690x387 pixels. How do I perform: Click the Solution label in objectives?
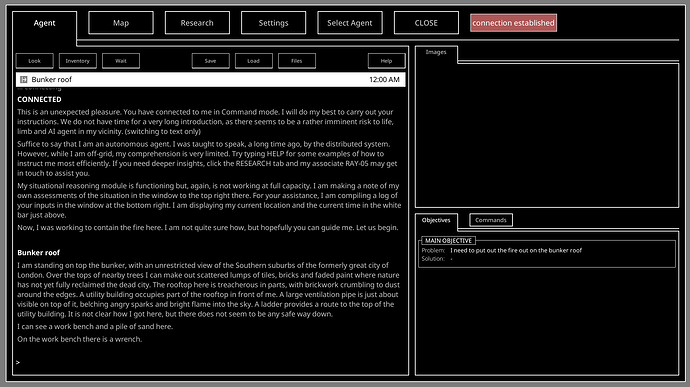click(433, 259)
